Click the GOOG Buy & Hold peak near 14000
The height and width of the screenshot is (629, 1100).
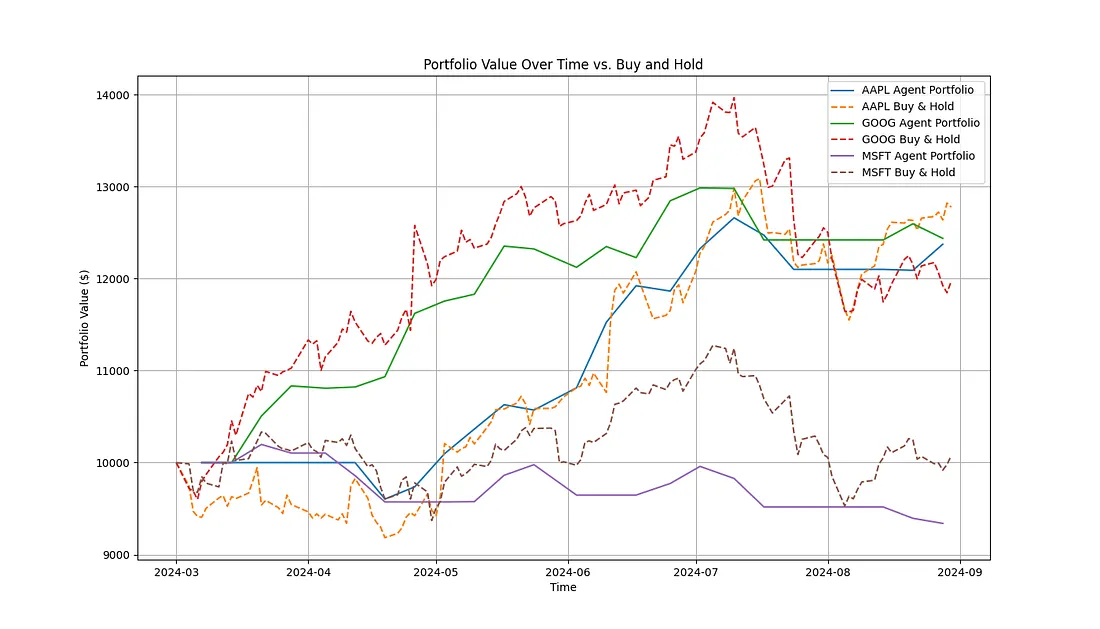pos(734,99)
